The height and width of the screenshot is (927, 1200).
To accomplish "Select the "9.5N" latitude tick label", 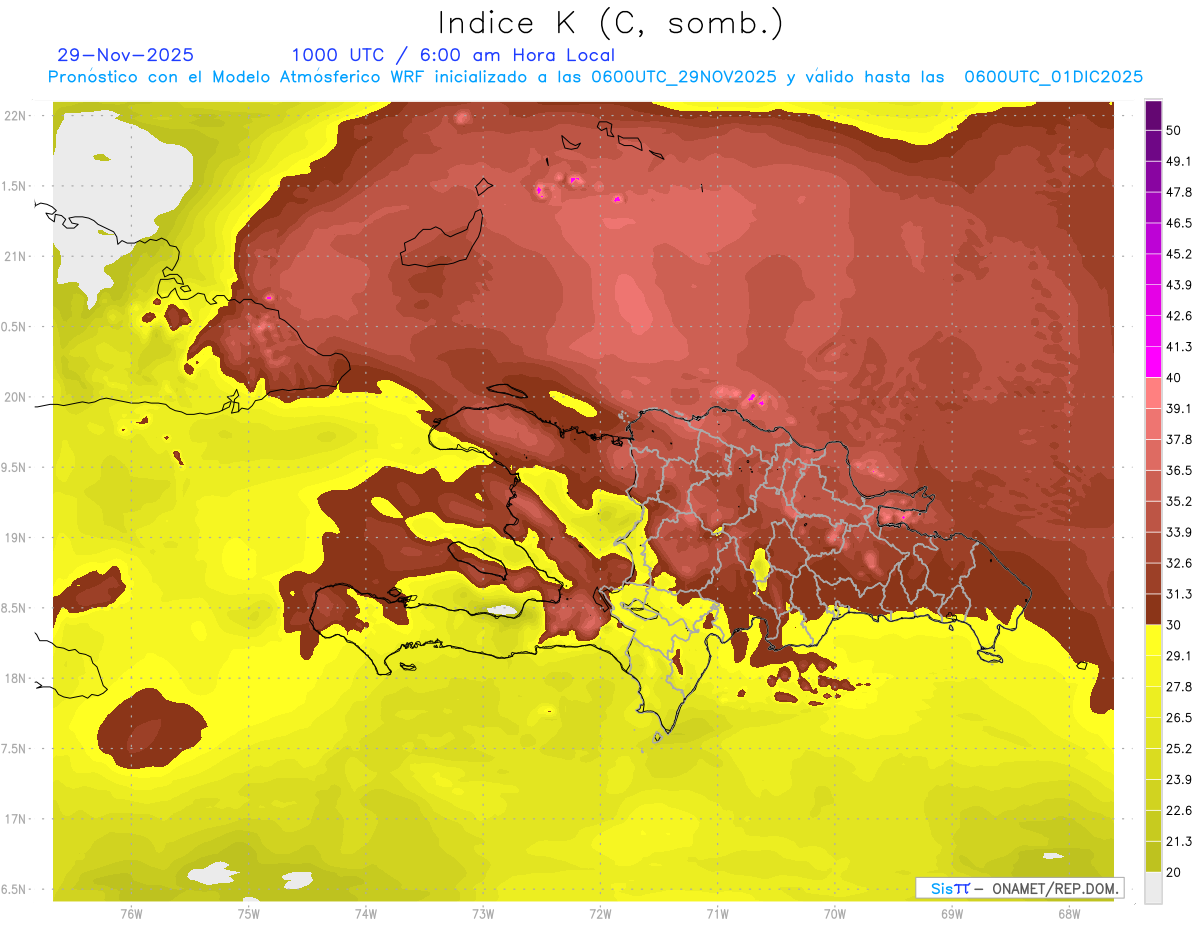I will (x=15, y=467).
